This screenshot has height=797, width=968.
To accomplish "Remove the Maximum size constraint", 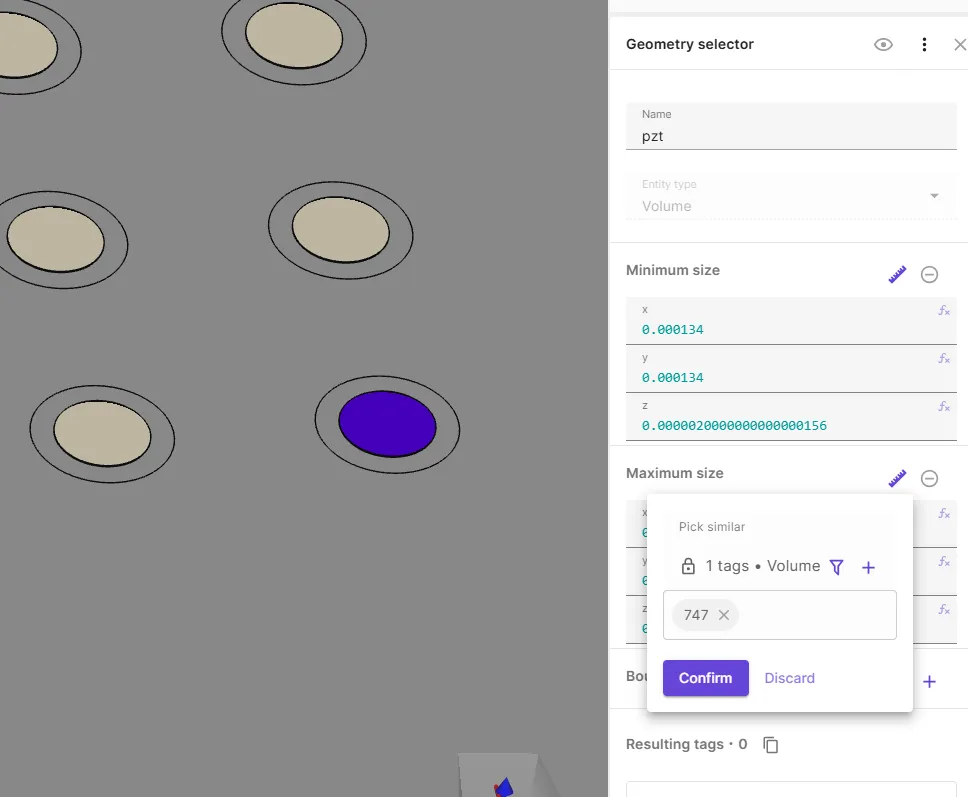I will click(x=929, y=479).
